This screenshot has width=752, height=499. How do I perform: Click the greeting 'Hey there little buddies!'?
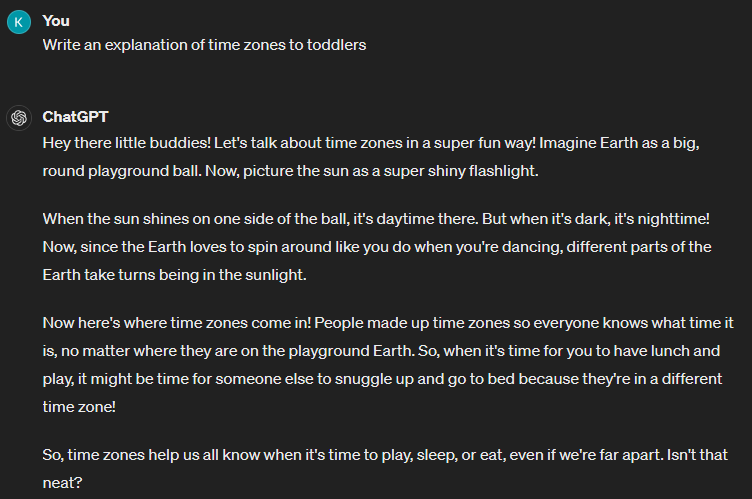pos(127,143)
